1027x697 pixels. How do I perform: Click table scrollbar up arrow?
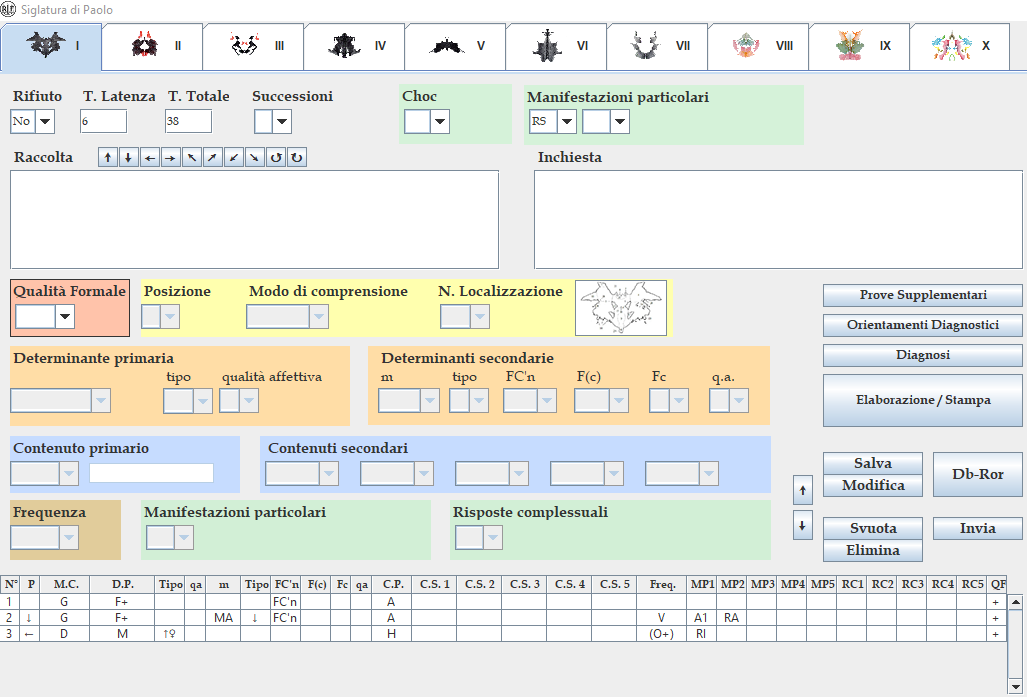pyautogui.click(x=1015, y=601)
